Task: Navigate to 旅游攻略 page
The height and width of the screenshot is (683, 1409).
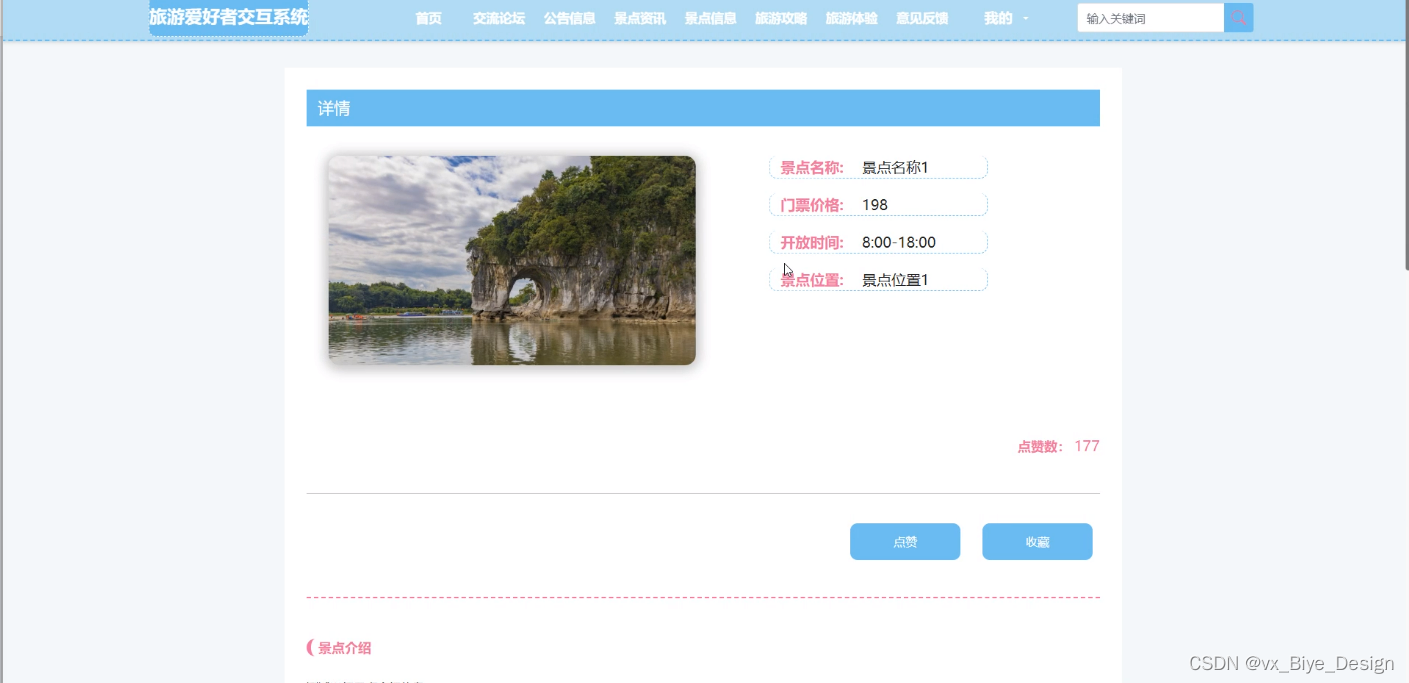Action: (781, 18)
